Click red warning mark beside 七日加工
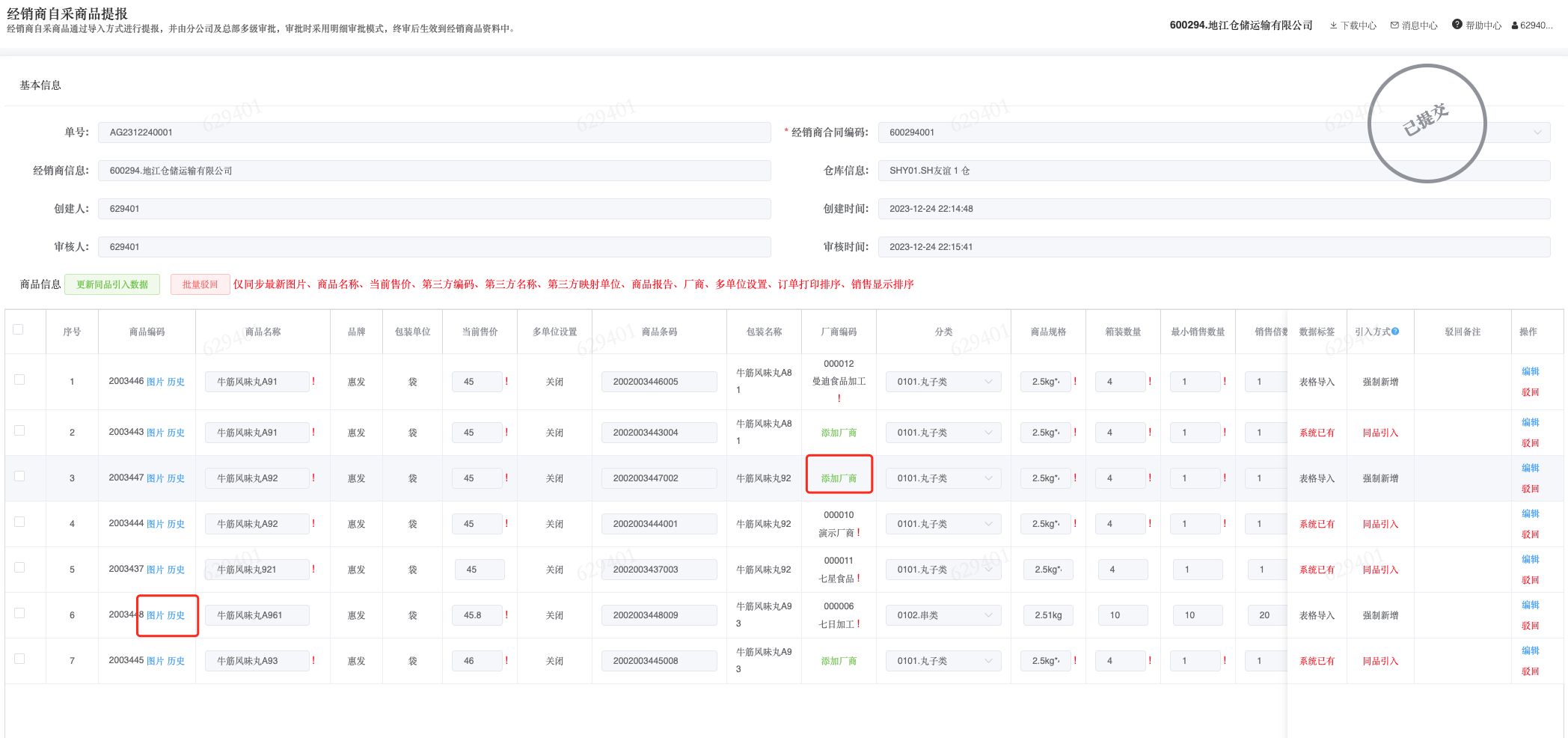The width and height of the screenshot is (1568, 738). (859, 623)
